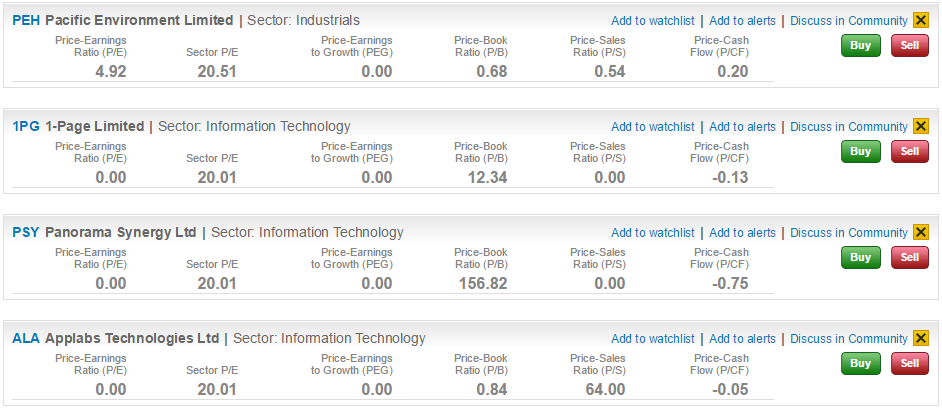This screenshot has height=409, width=942.
Task: Discuss Panorama Synergy in Community
Action: click(848, 233)
